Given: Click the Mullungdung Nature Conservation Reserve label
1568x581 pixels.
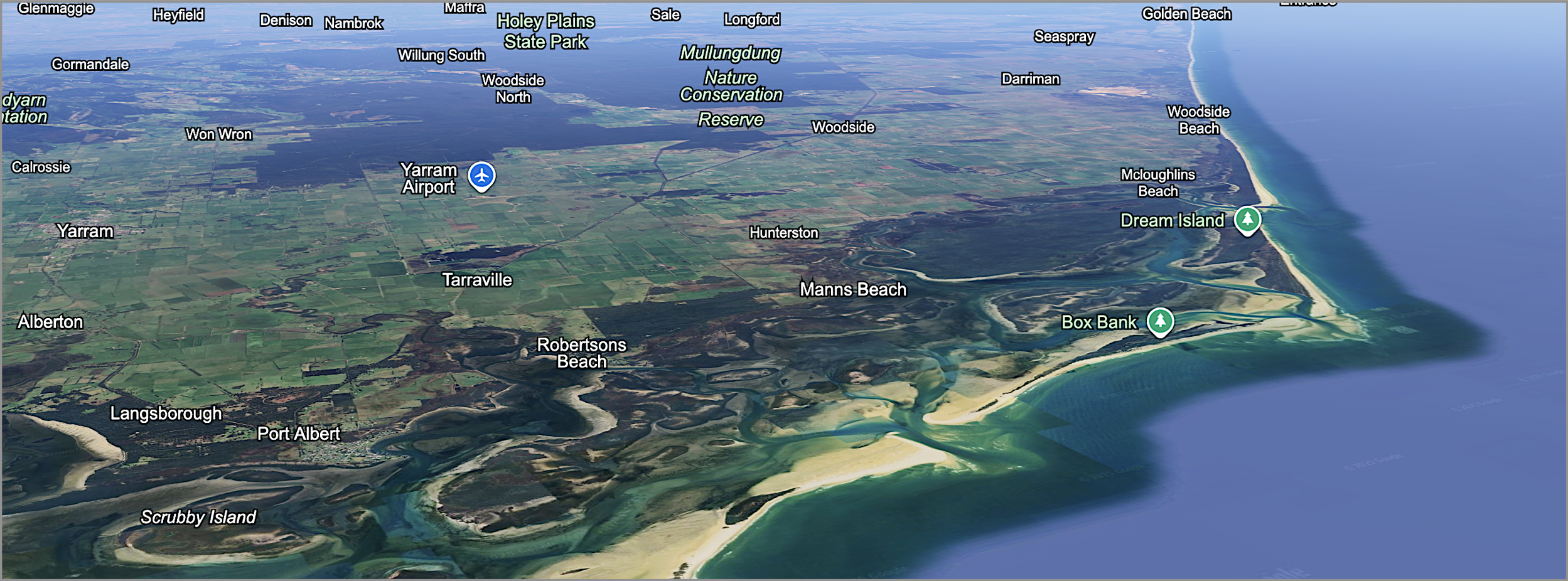Looking at the screenshot, I should tap(731, 86).
